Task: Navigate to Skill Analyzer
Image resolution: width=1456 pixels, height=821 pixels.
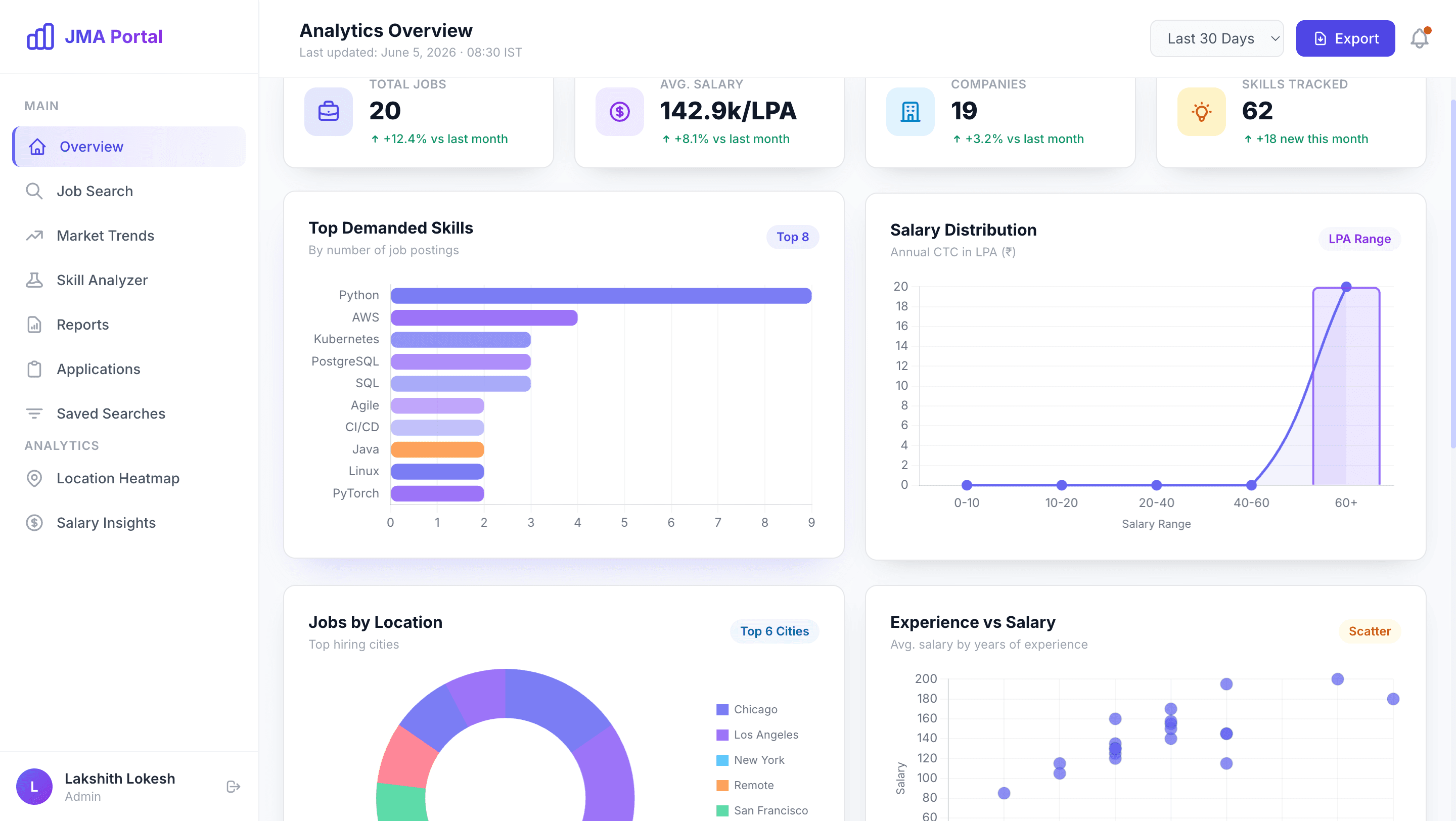Action: click(x=129, y=280)
